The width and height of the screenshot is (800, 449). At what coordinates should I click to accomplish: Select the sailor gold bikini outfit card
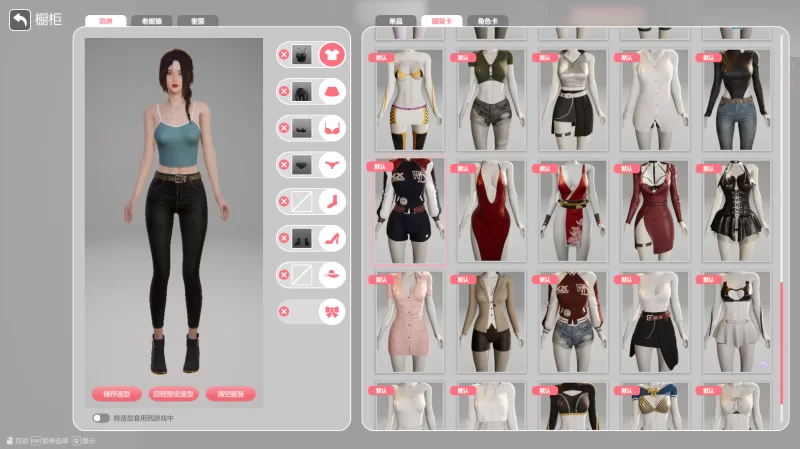(655, 406)
